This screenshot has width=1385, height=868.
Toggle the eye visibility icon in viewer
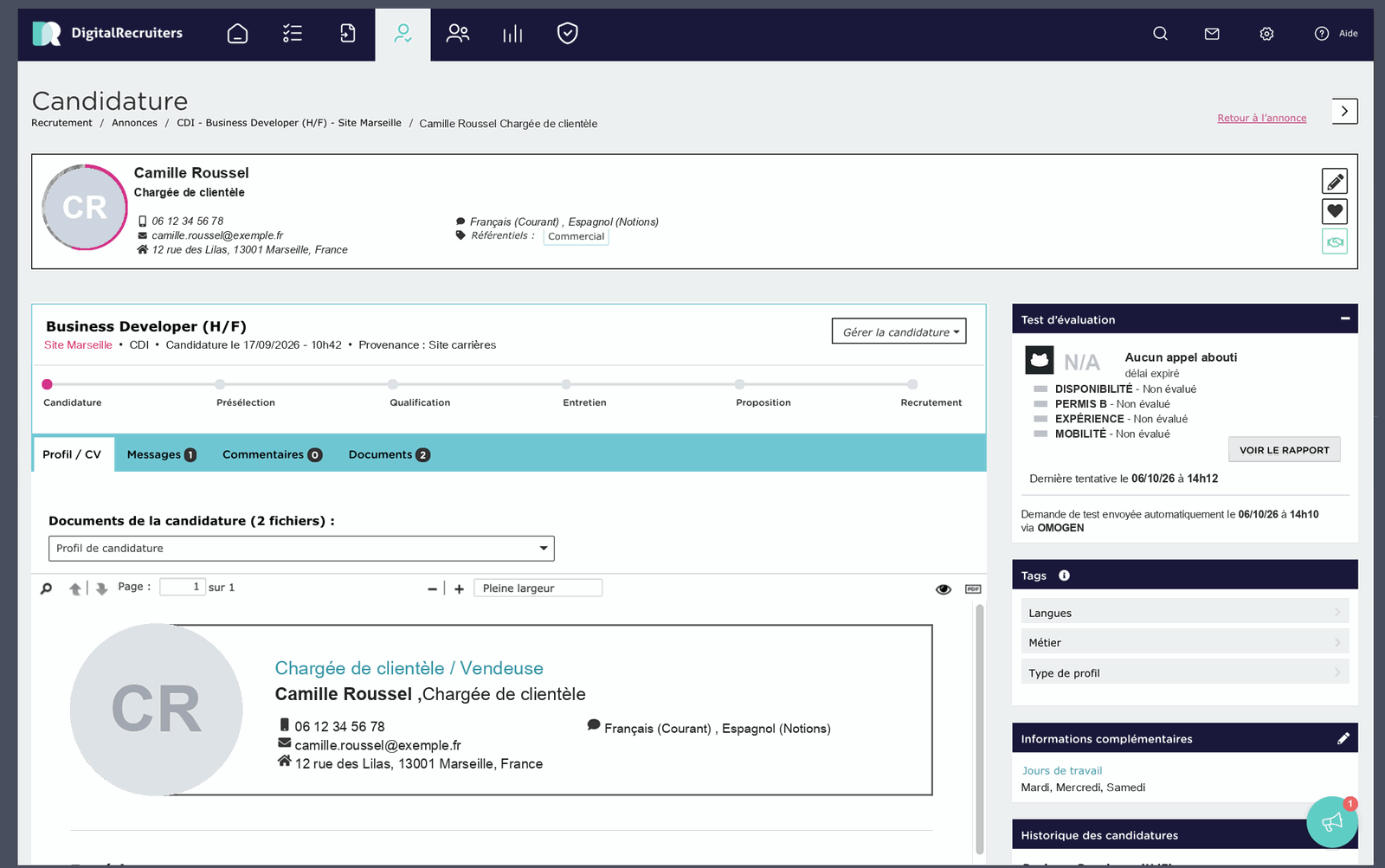tap(944, 589)
